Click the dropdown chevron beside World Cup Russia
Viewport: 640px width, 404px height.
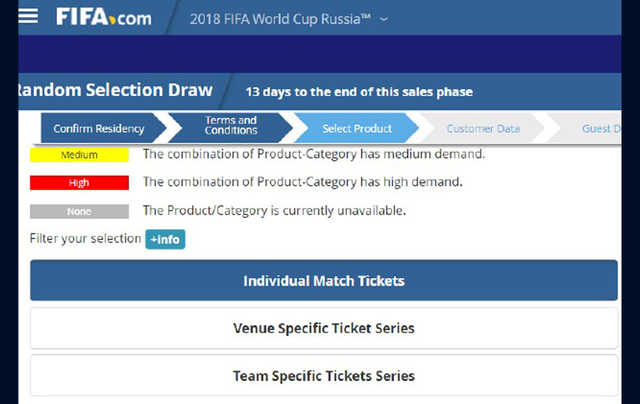[384, 19]
